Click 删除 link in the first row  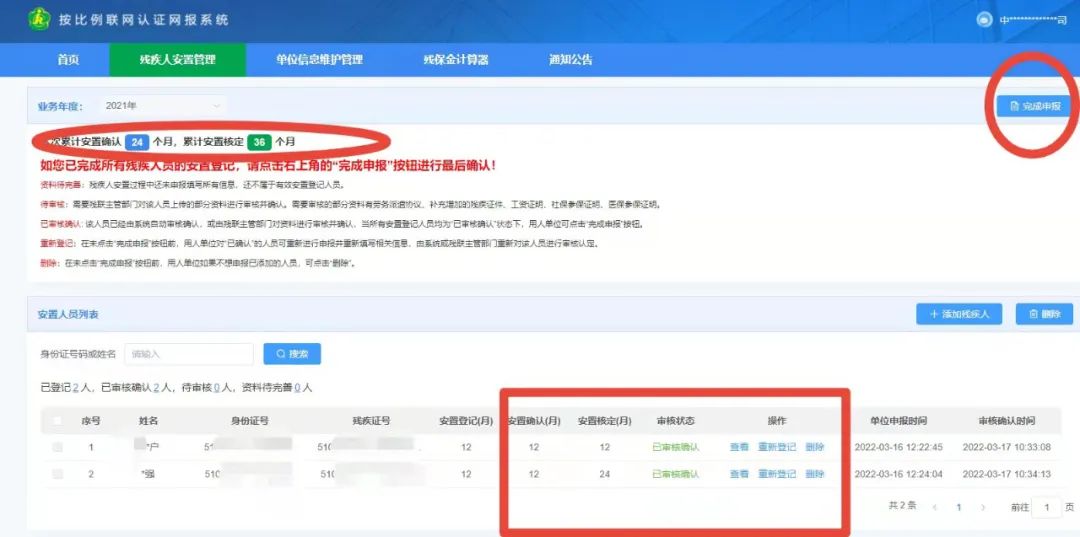tap(815, 447)
